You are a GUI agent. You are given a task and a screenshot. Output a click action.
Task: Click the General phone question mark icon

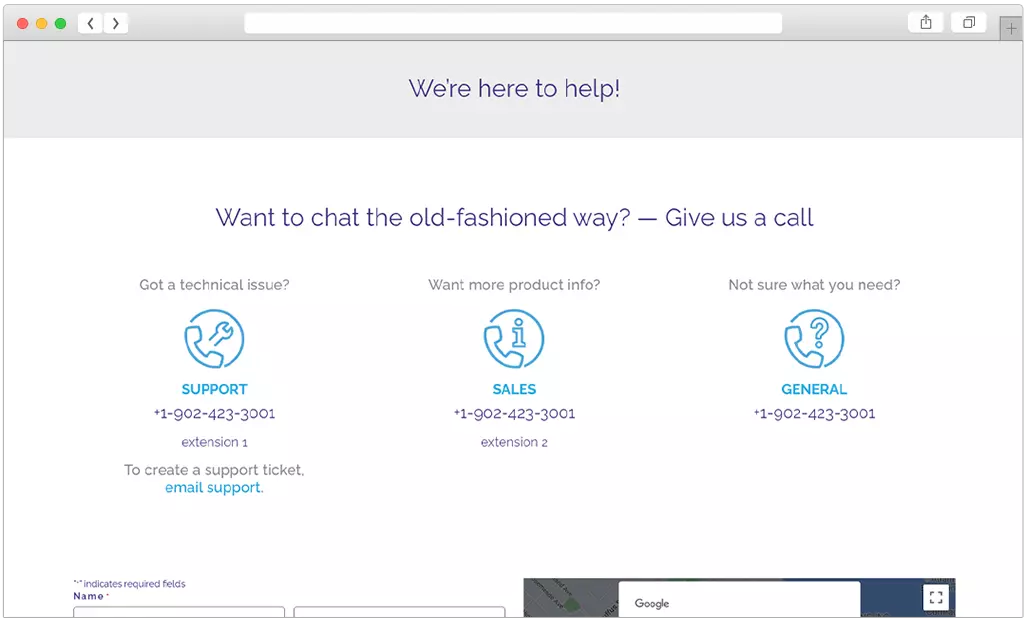pos(814,339)
